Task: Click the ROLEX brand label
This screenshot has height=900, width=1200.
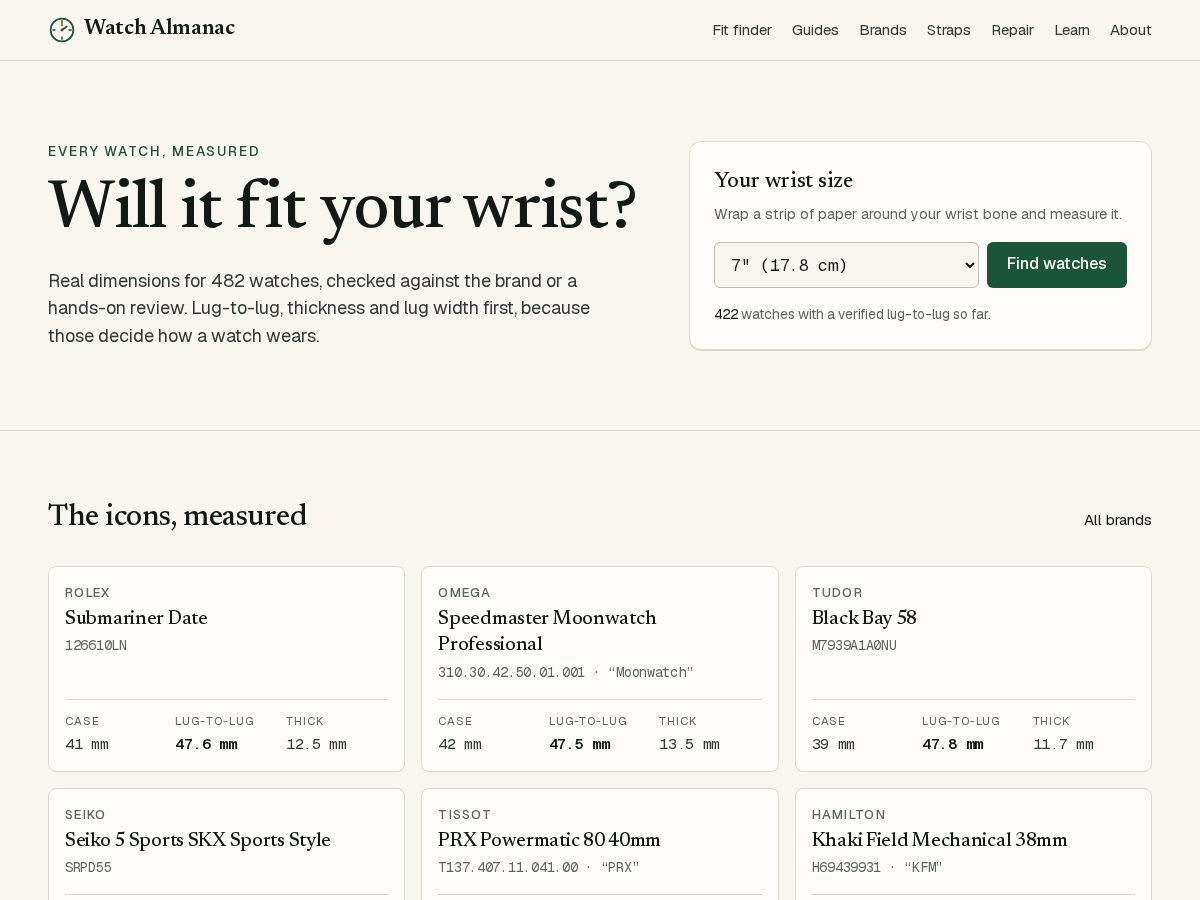Action: [x=87, y=593]
